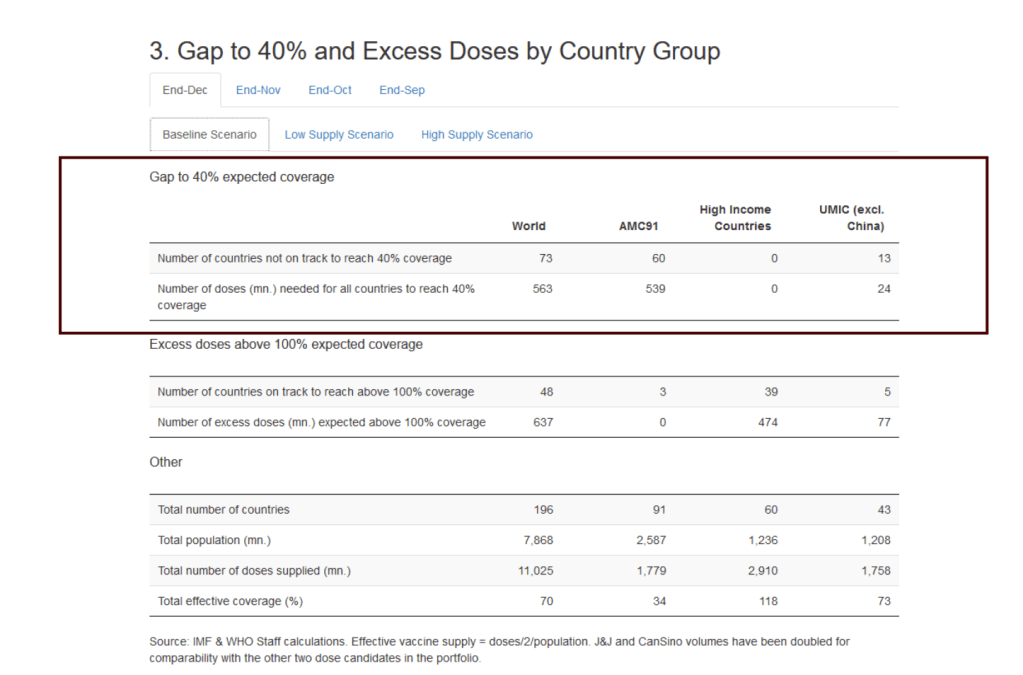Open the End-Oct tab
This screenshot has height=675, width=1023.
[x=330, y=90]
